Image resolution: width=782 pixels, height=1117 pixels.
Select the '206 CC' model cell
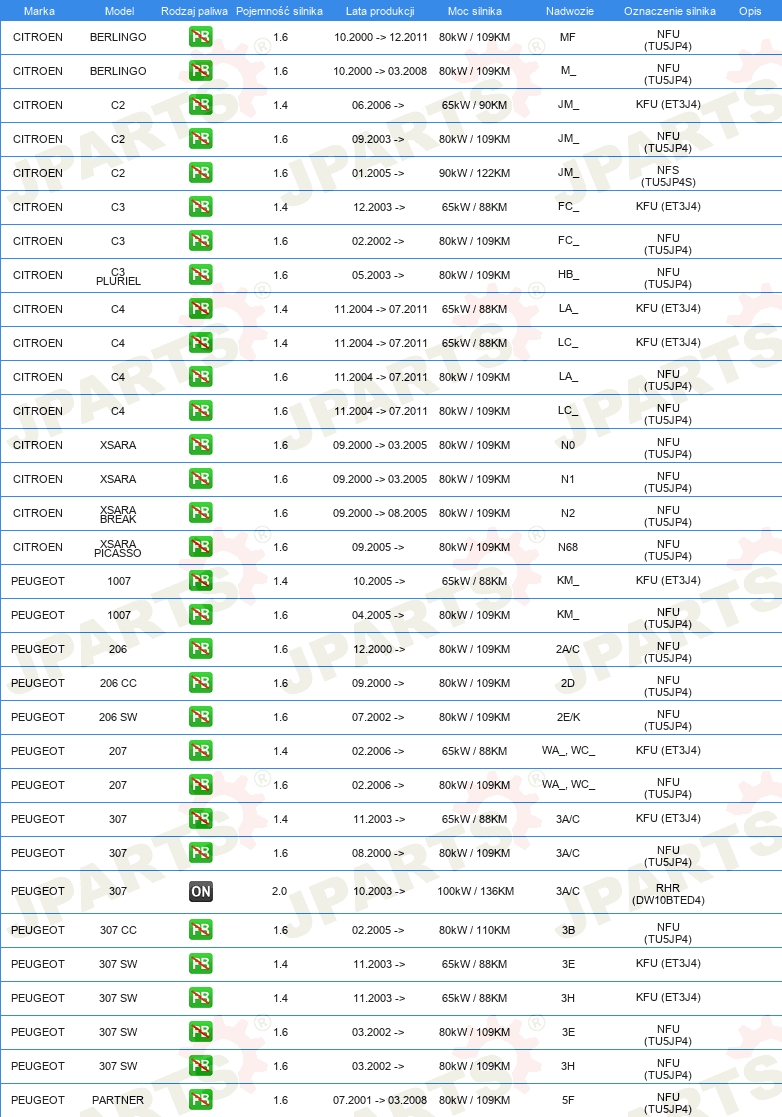tap(118, 683)
